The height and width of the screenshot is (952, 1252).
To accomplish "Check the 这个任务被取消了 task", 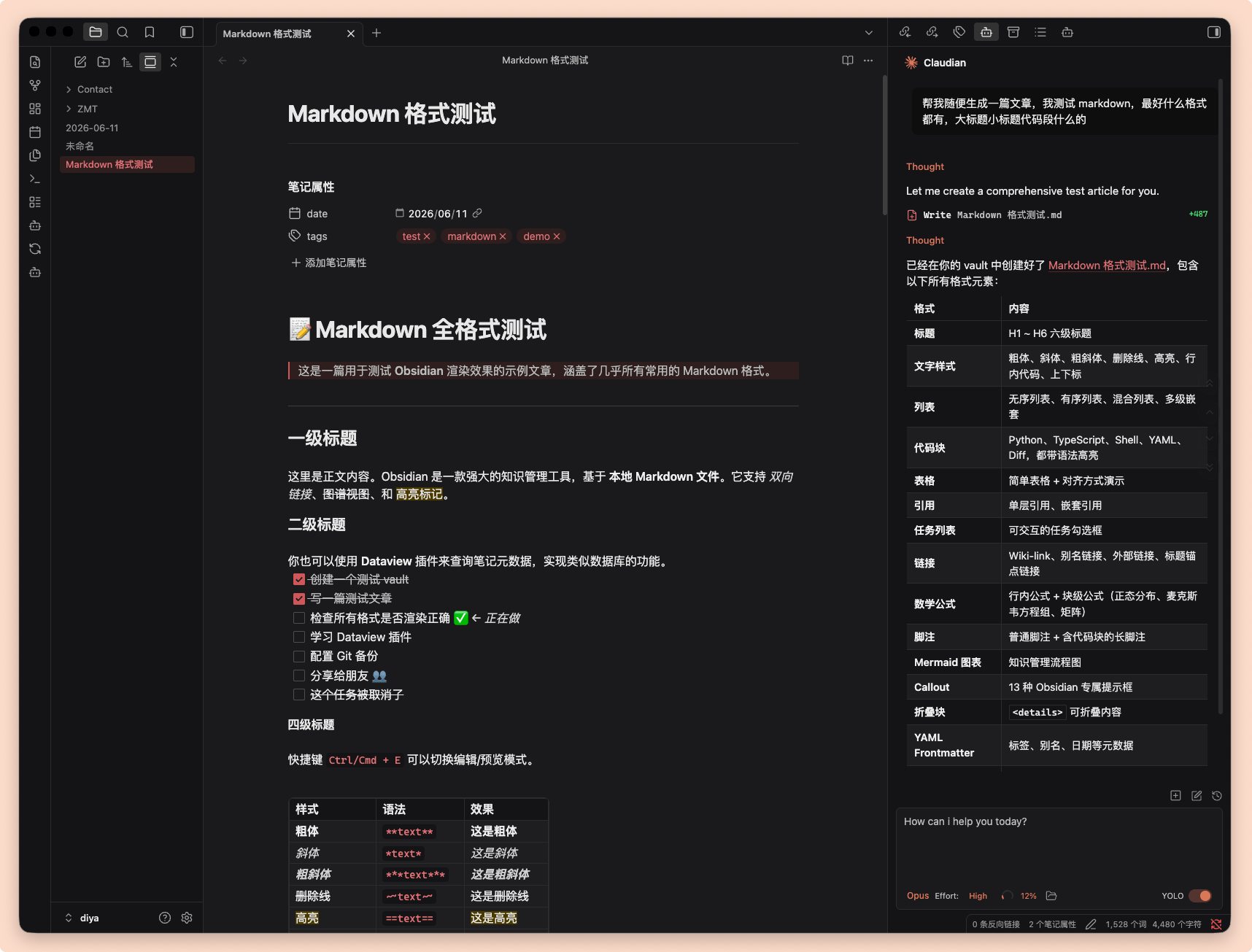I will (299, 694).
